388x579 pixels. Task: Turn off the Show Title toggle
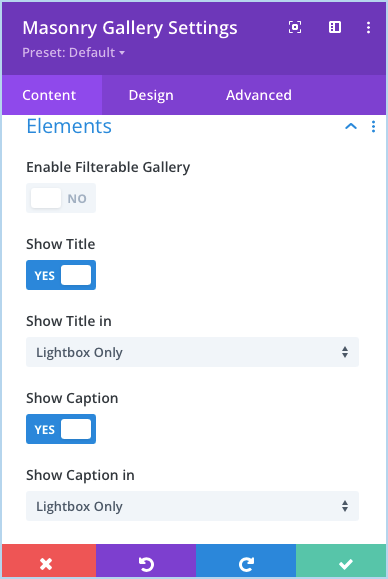pos(61,275)
